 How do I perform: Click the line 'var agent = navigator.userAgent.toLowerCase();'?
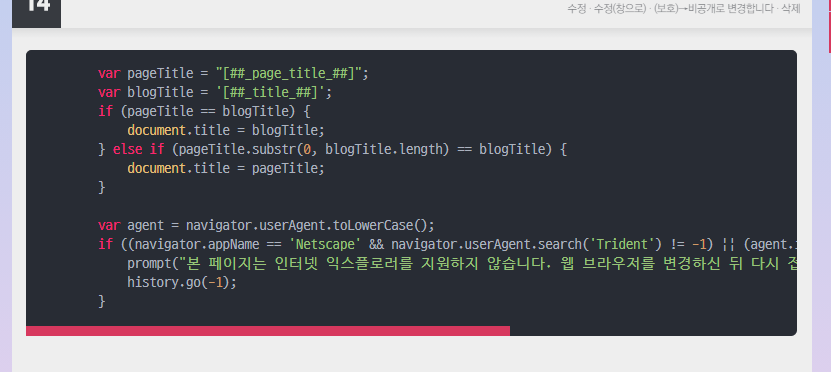[x=266, y=225]
